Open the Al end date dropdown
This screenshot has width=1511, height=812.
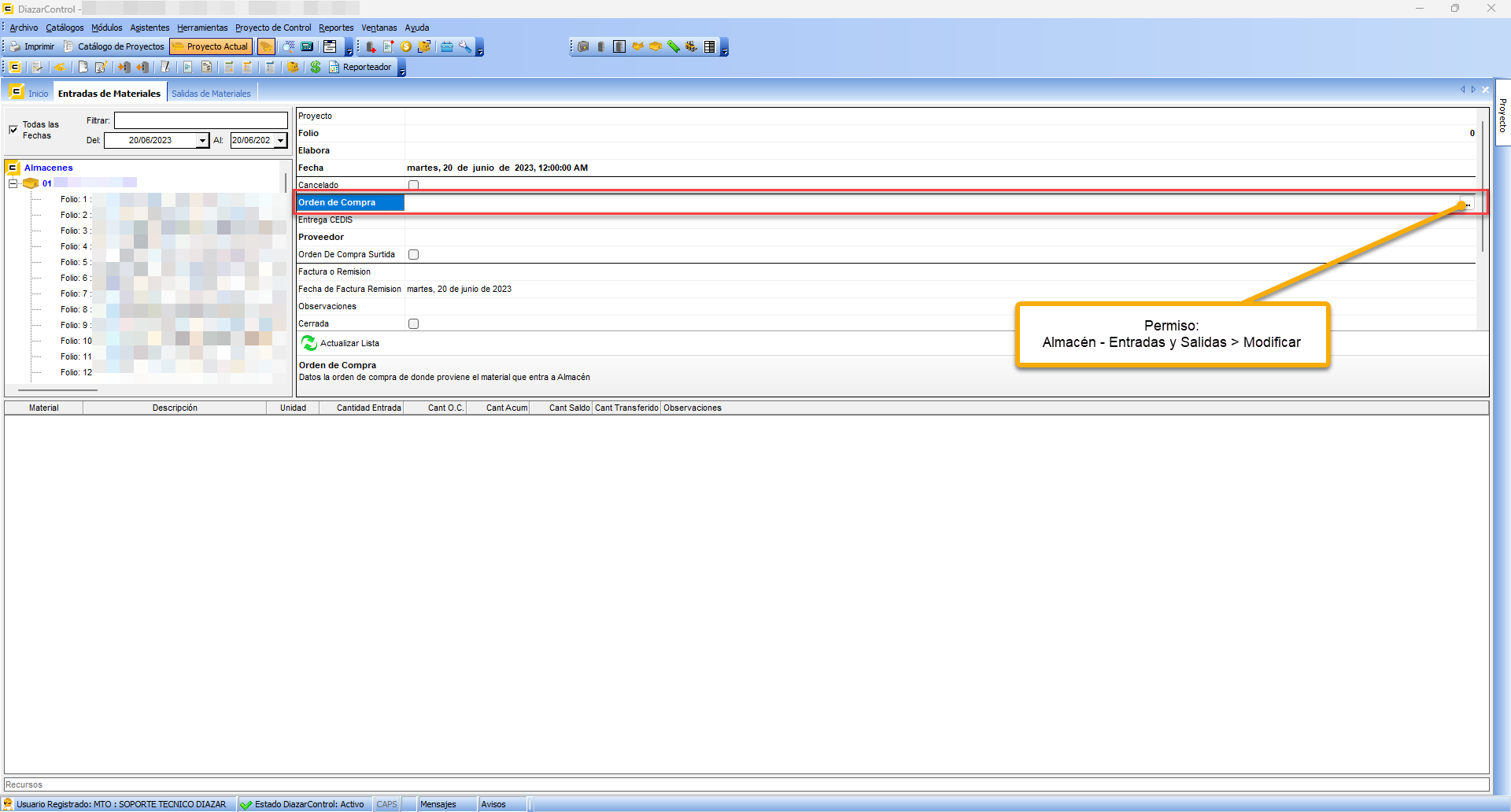pos(280,141)
